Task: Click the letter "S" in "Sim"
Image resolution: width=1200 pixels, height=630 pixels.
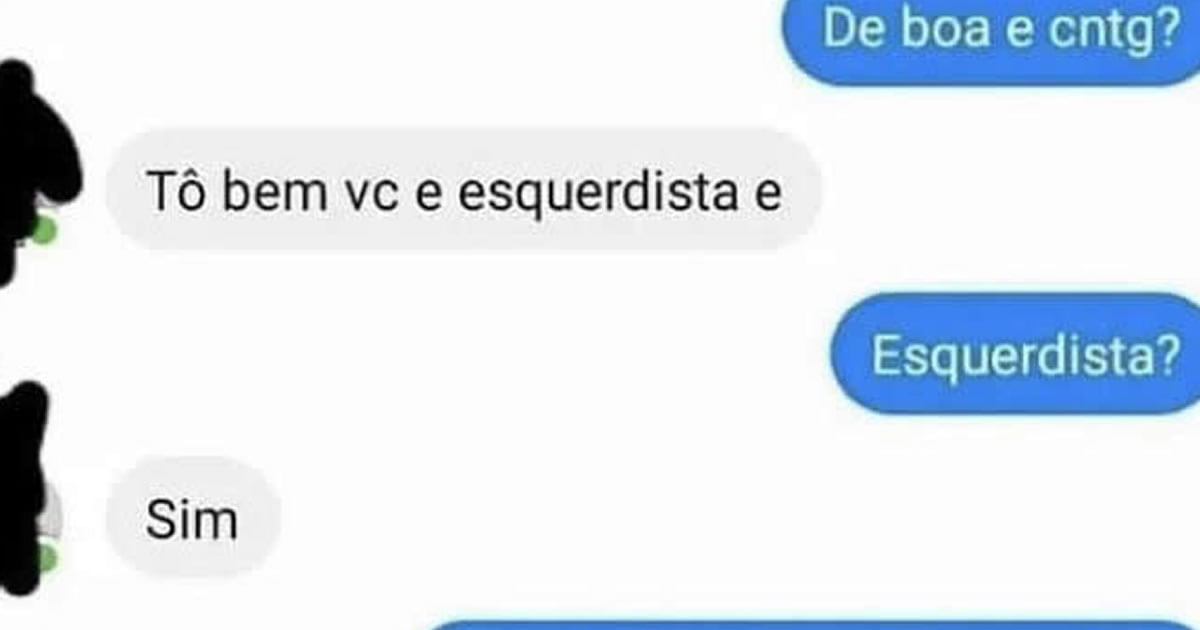Action: coord(160,519)
